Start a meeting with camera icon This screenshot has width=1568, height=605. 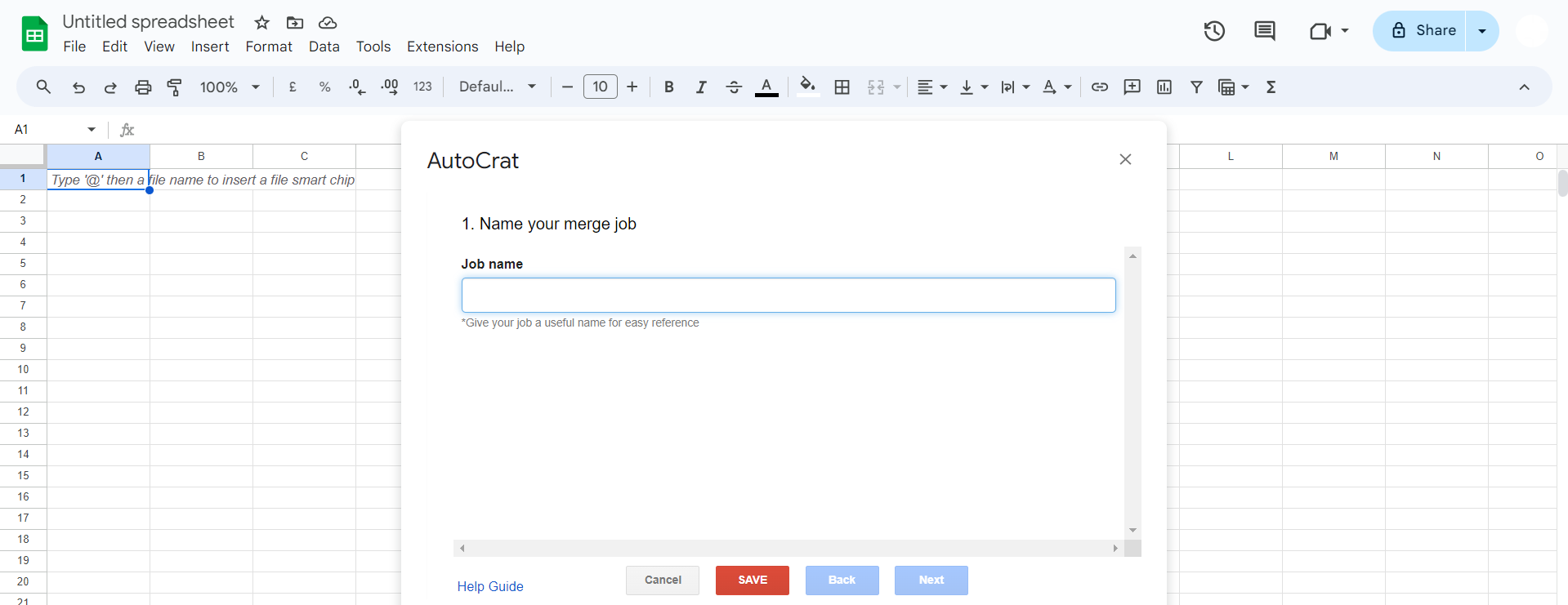coord(1320,31)
